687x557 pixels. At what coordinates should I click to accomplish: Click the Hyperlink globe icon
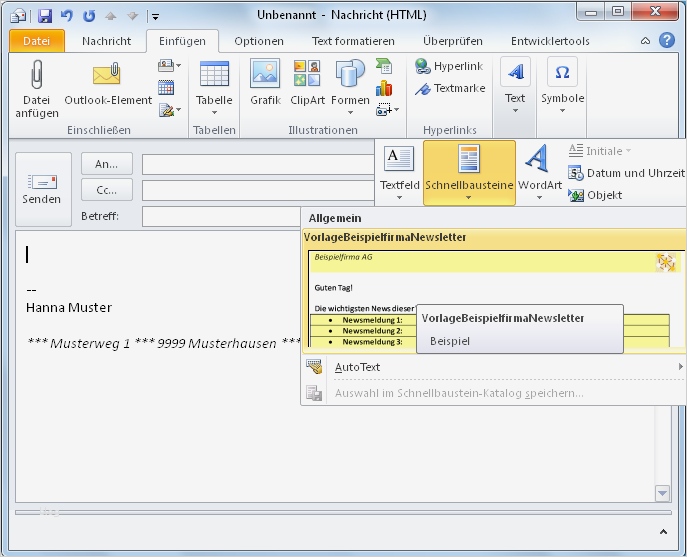pos(422,67)
